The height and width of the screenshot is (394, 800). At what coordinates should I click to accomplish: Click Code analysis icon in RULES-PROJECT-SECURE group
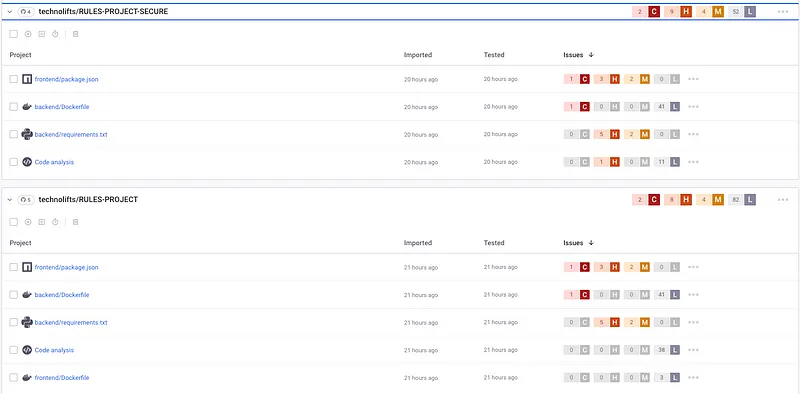coord(27,162)
